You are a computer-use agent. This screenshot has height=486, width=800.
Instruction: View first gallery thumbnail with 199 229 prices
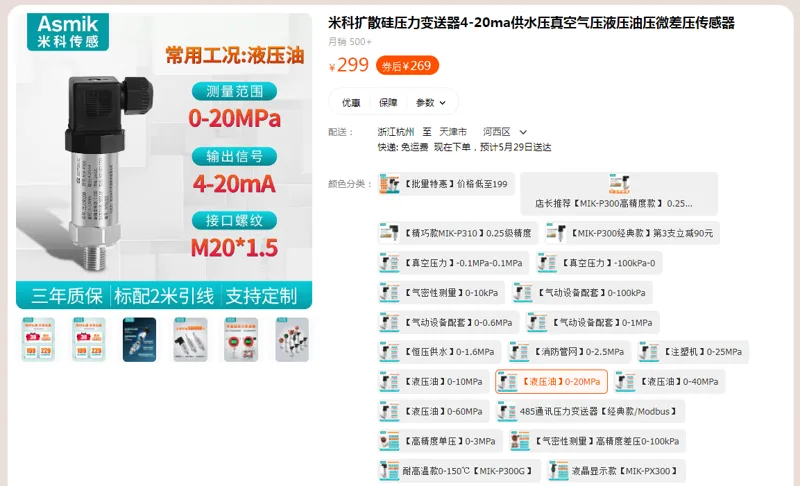click(x=38, y=340)
